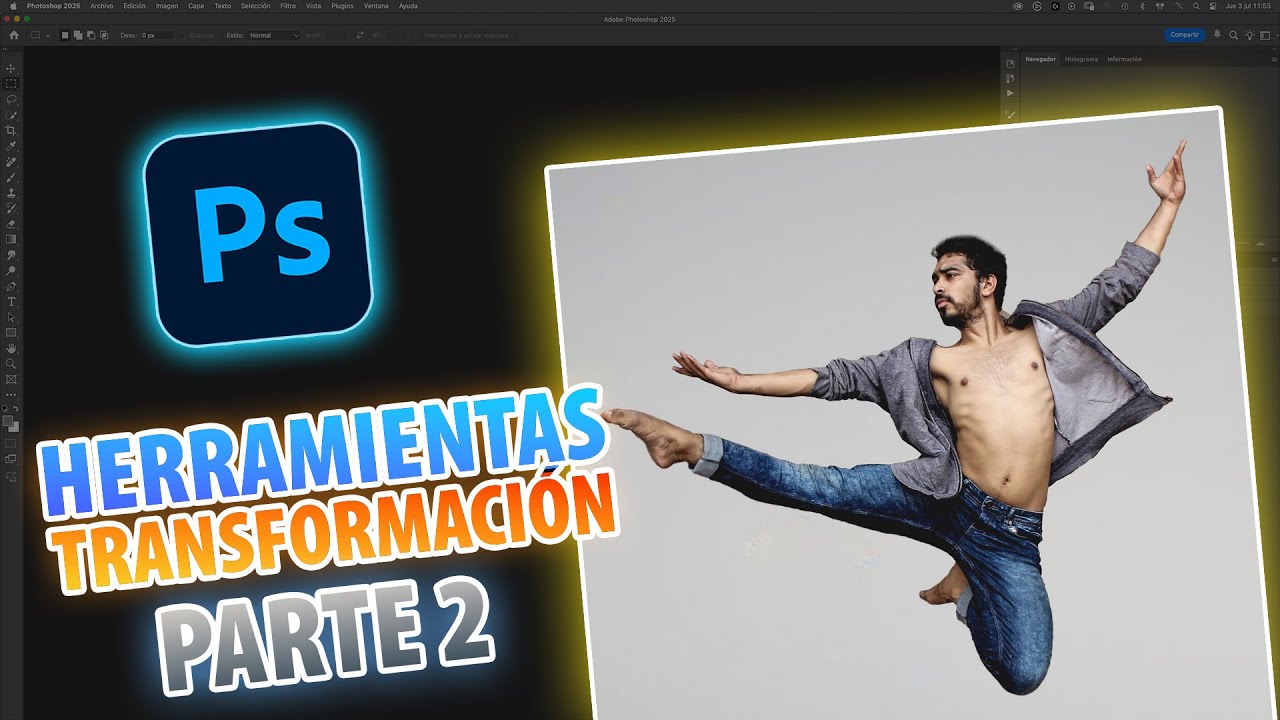Choose Add to selection mode
The width and height of the screenshot is (1280, 720).
[x=78, y=35]
